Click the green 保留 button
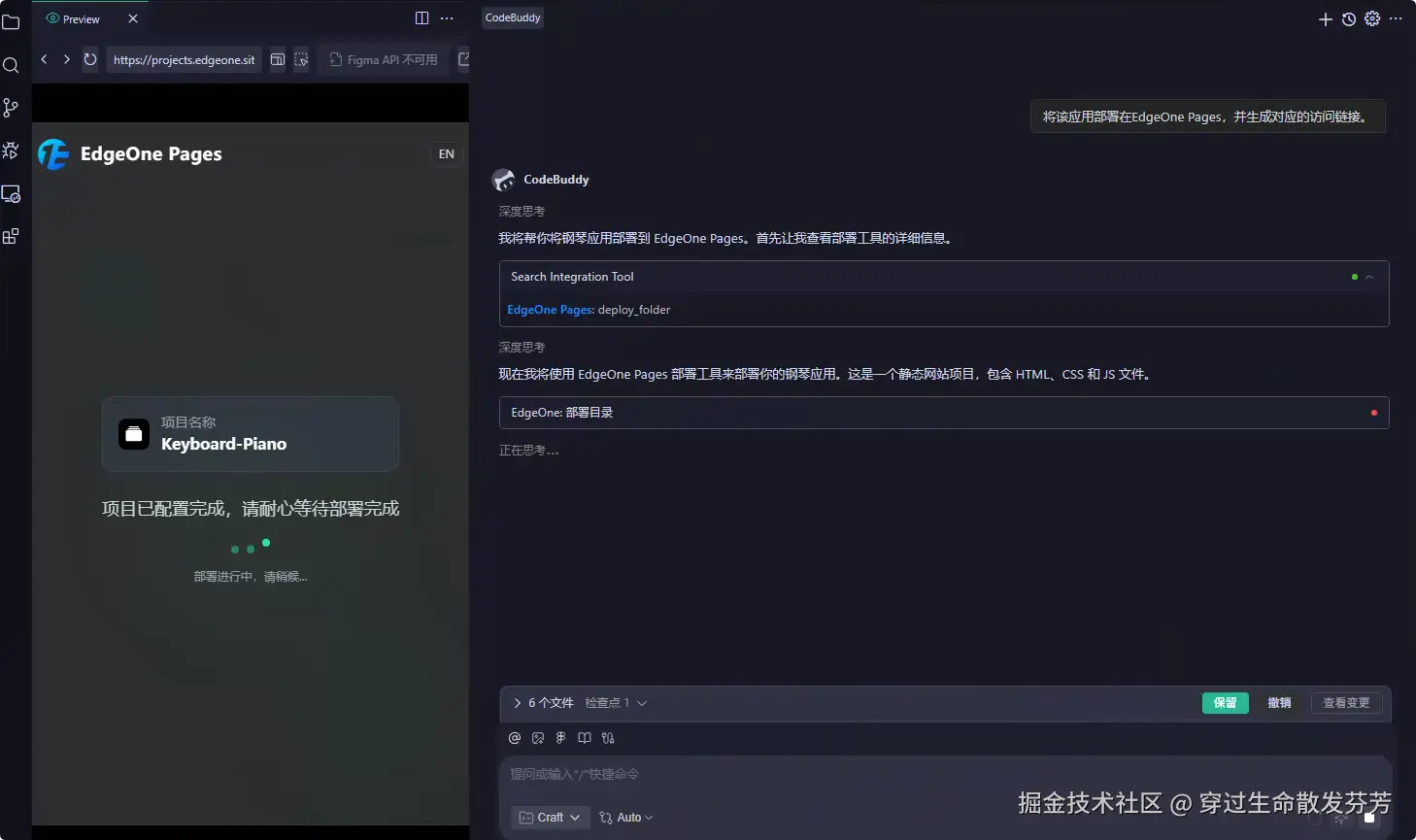The image size is (1416, 840). pyautogui.click(x=1226, y=703)
